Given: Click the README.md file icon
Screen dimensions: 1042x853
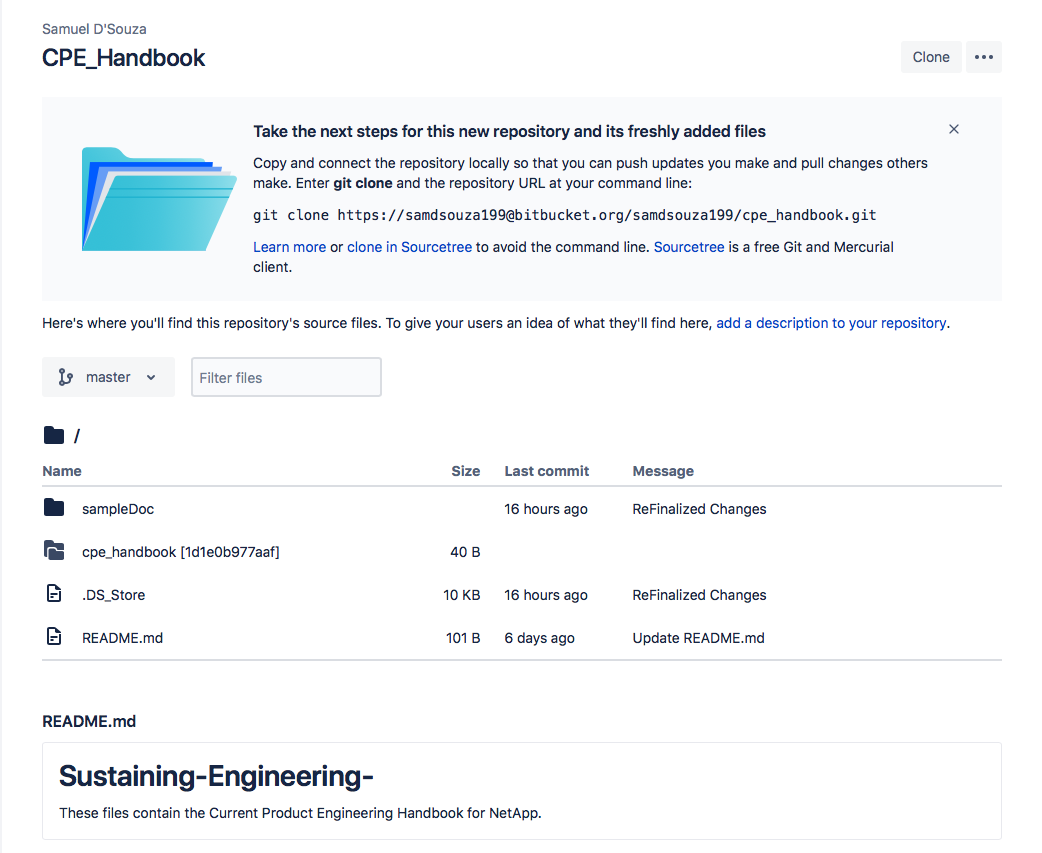Looking at the screenshot, I should pyautogui.click(x=54, y=637).
